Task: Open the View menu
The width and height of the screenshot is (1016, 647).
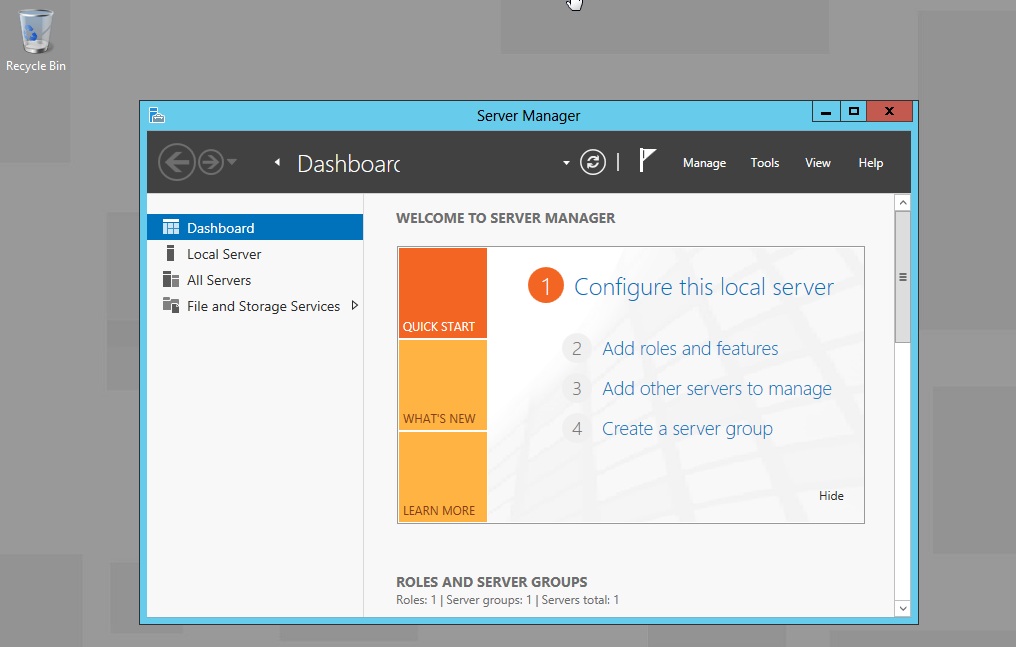Action: (x=818, y=163)
